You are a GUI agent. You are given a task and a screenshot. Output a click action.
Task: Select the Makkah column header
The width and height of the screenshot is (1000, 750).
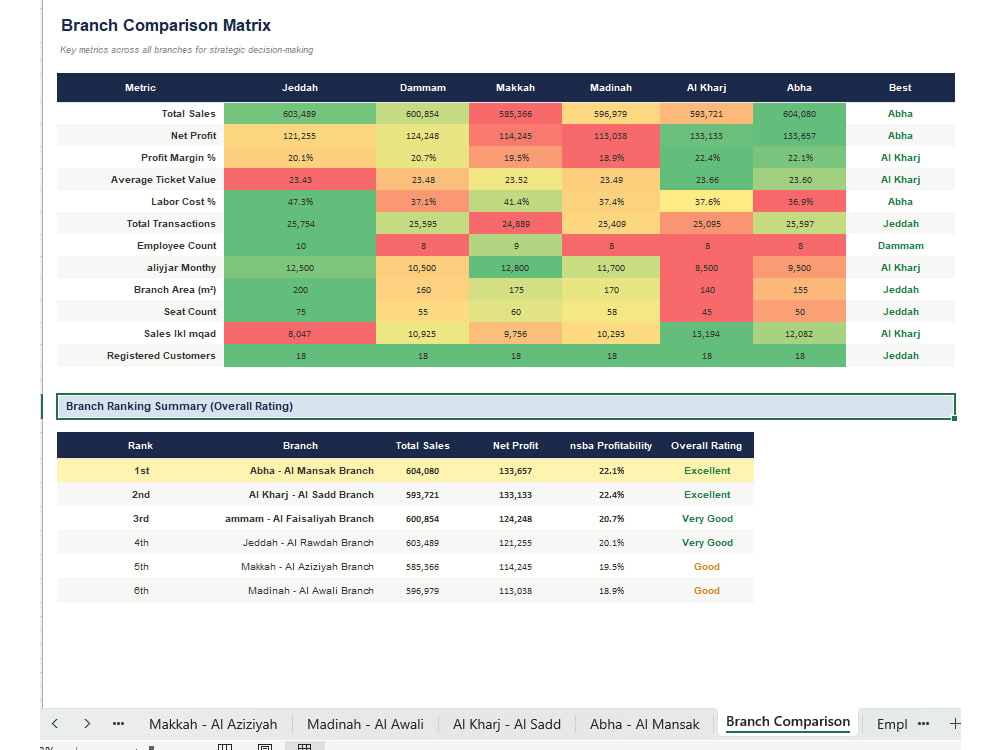[x=515, y=87]
